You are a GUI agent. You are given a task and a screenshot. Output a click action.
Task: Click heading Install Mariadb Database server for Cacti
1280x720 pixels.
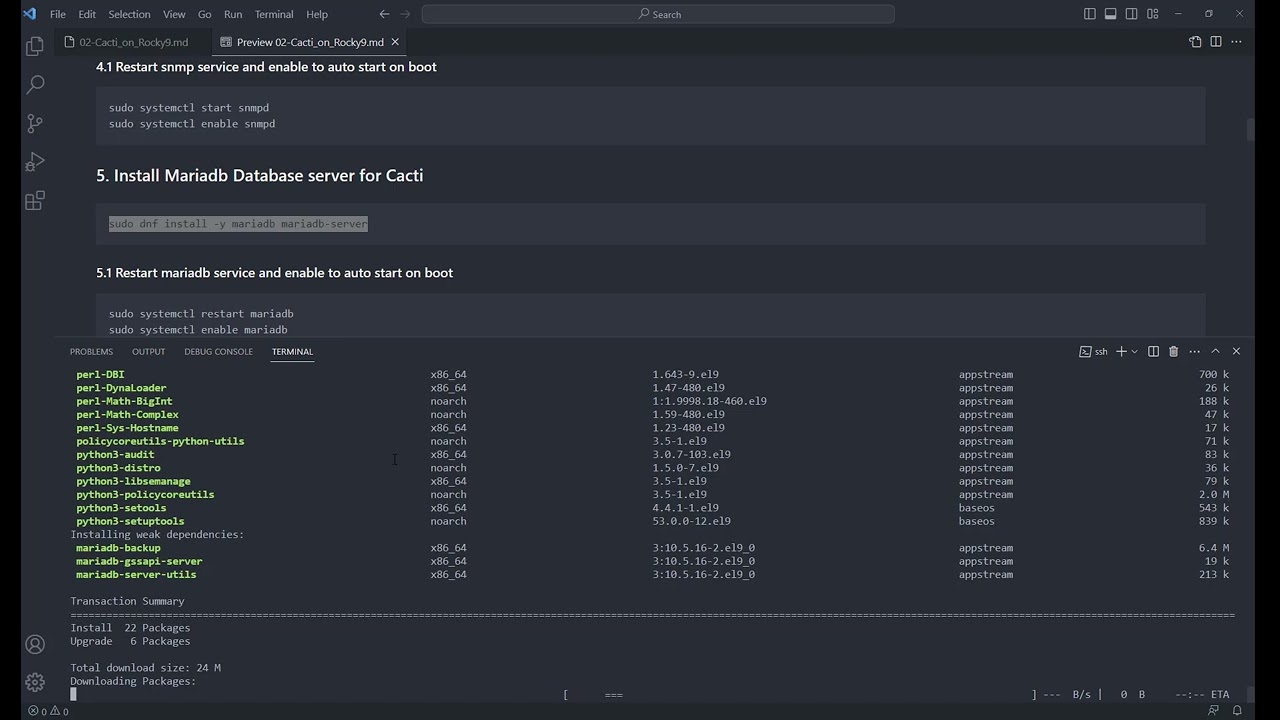pos(259,175)
